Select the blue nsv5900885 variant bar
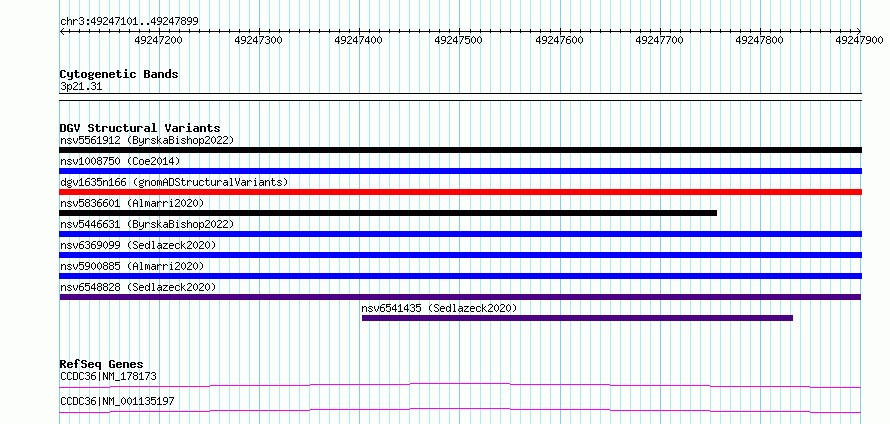This screenshot has height=424, width=890. click(x=460, y=276)
